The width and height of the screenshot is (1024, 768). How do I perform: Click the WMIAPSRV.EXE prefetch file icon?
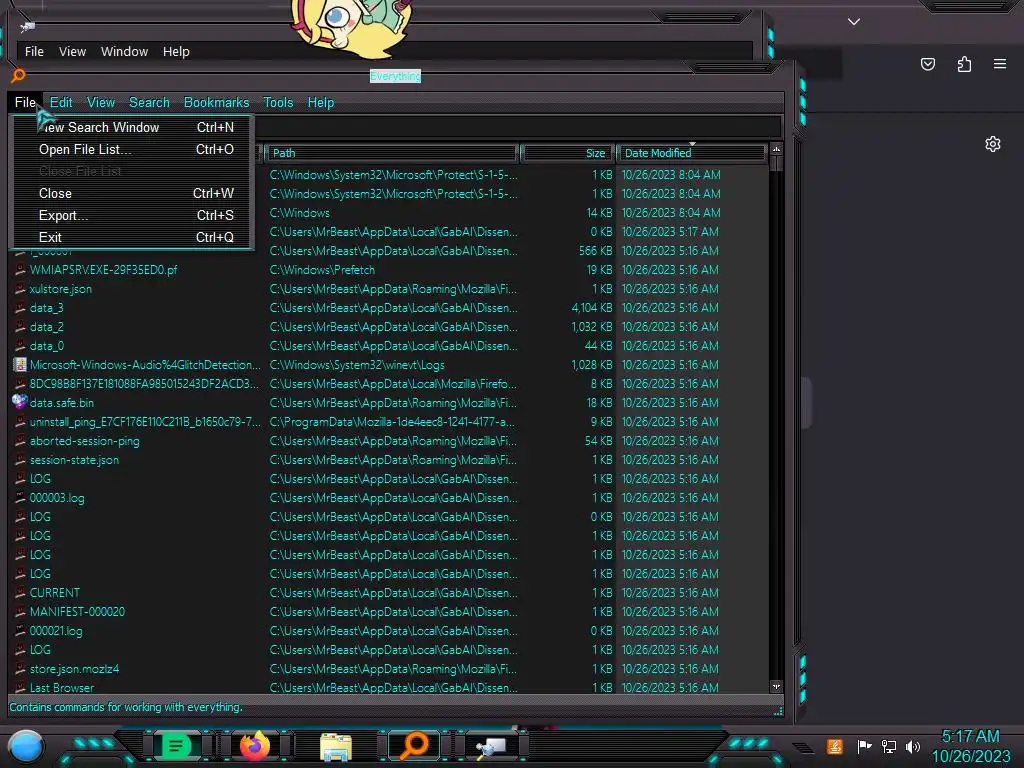20,270
